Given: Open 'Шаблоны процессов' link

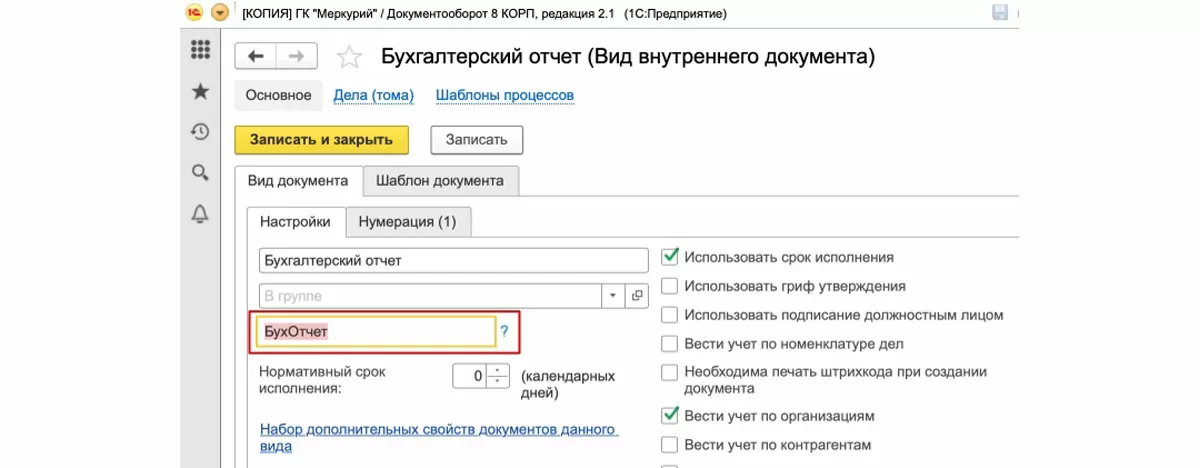Looking at the screenshot, I should coord(504,96).
